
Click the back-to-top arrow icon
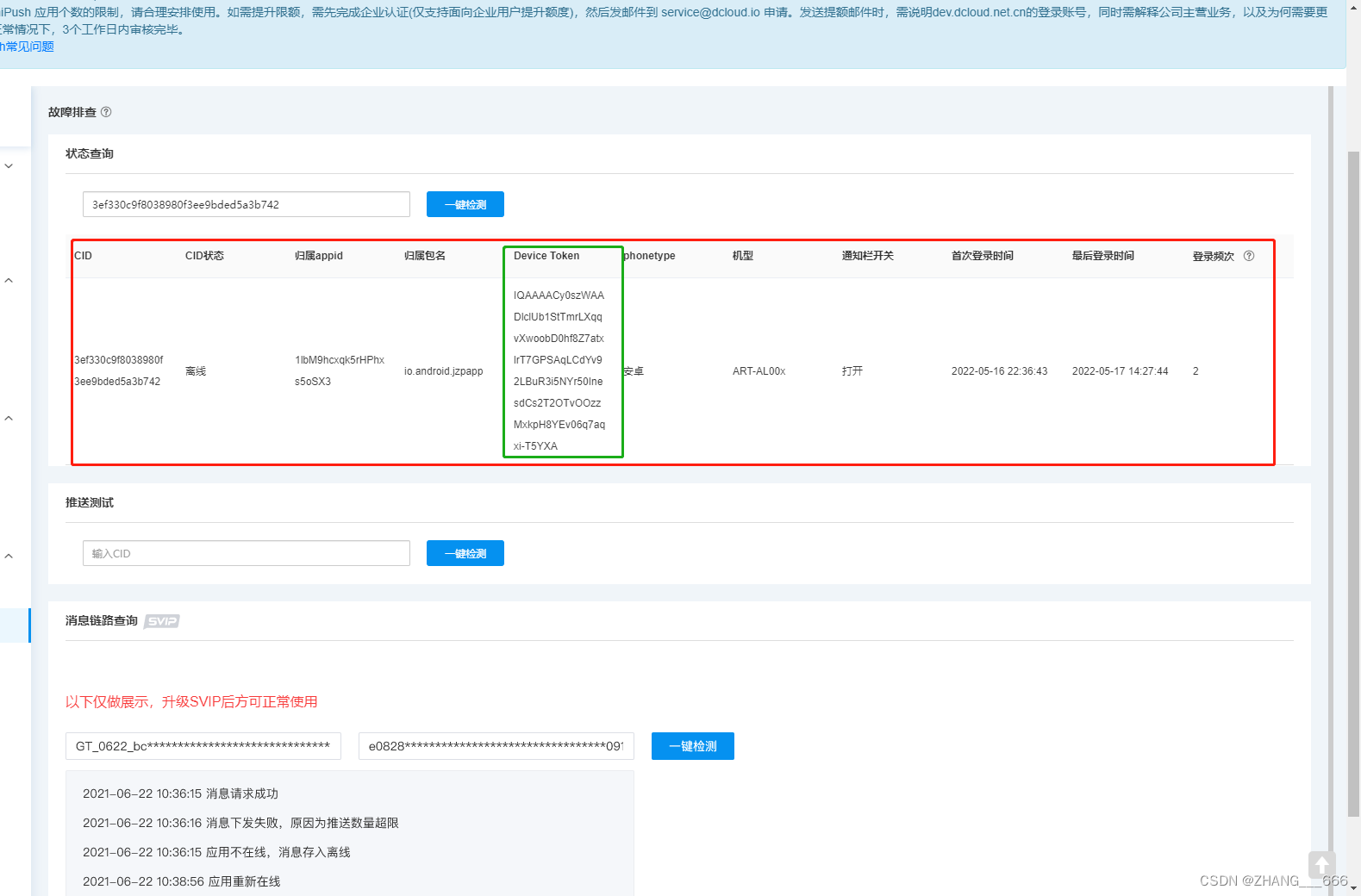click(x=1321, y=865)
